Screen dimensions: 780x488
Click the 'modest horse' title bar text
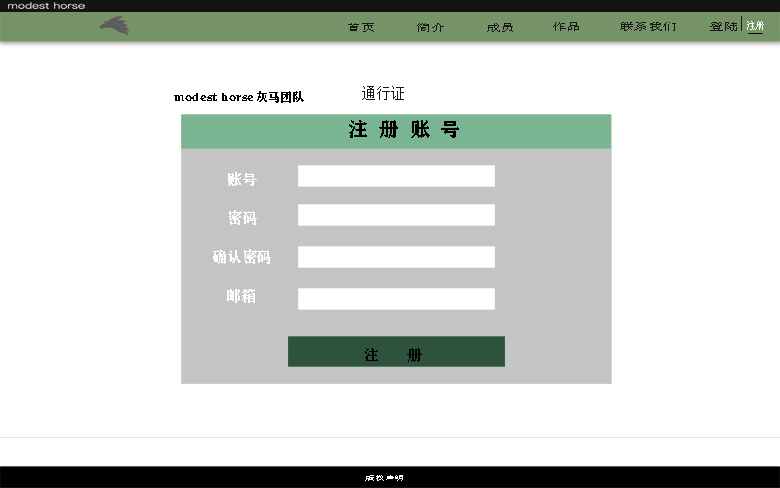pyautogui.click(x=46, y=6)
